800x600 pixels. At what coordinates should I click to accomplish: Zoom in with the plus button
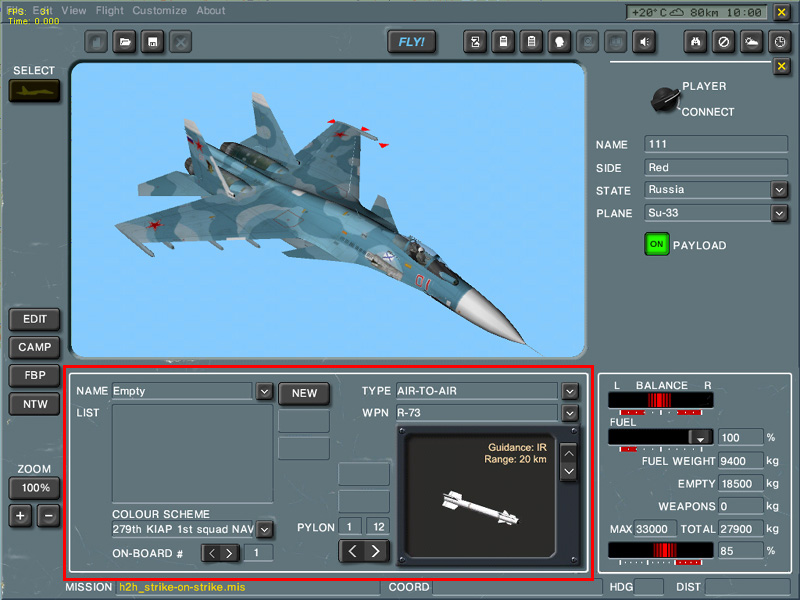(x=20, y=516)
